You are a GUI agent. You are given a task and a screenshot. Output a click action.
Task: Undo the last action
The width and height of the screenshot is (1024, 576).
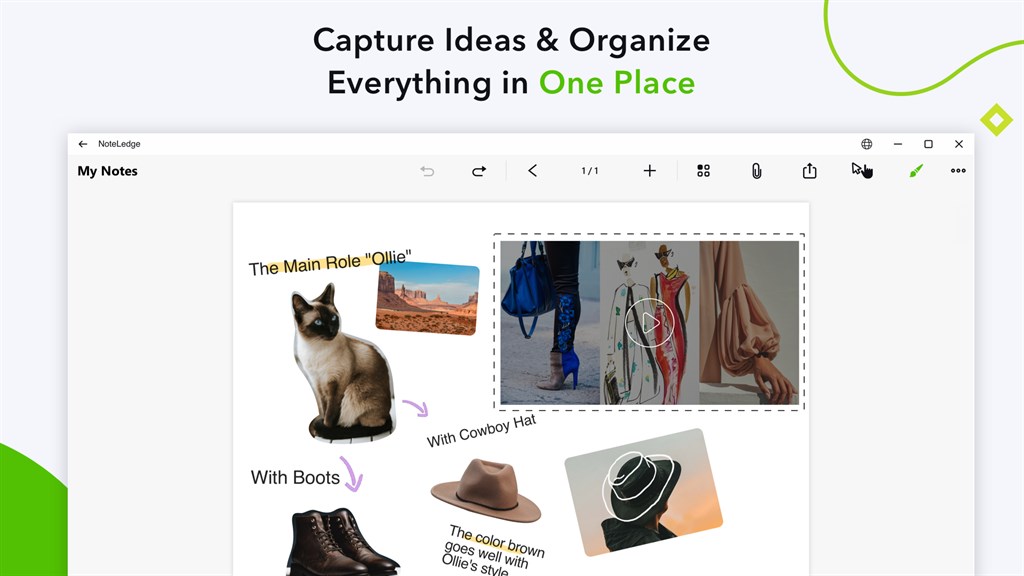click(427, 171)
